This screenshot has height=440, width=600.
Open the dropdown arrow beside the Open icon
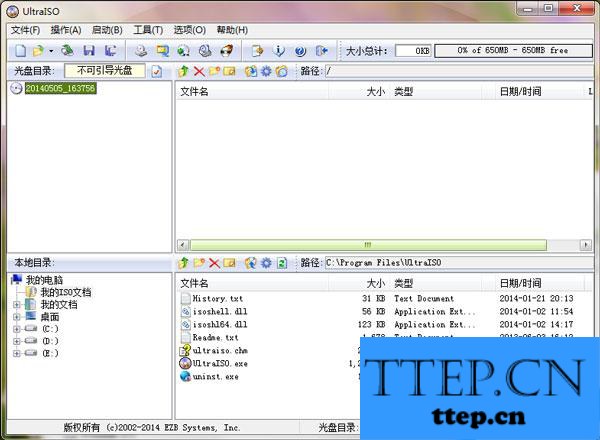pos(51,51)
